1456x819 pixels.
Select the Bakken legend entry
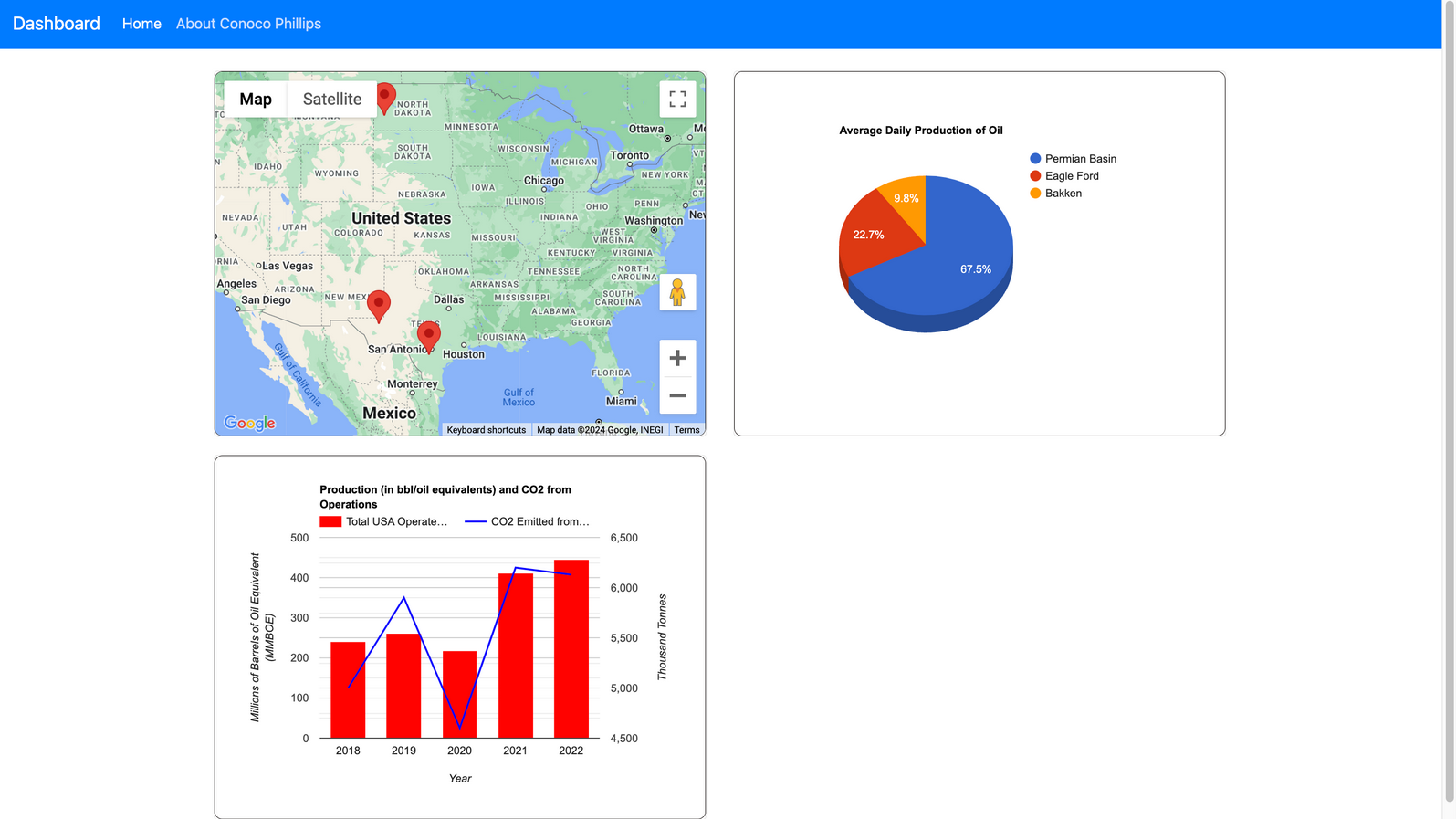[x=1055, y=194]
